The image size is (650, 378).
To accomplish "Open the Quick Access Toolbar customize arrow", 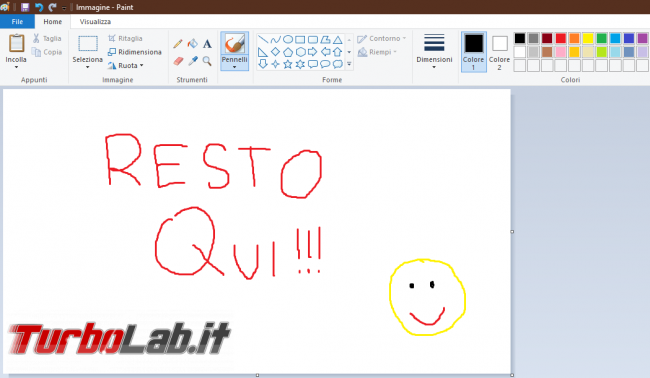I will pyautogui.click(x=64, y=8).
